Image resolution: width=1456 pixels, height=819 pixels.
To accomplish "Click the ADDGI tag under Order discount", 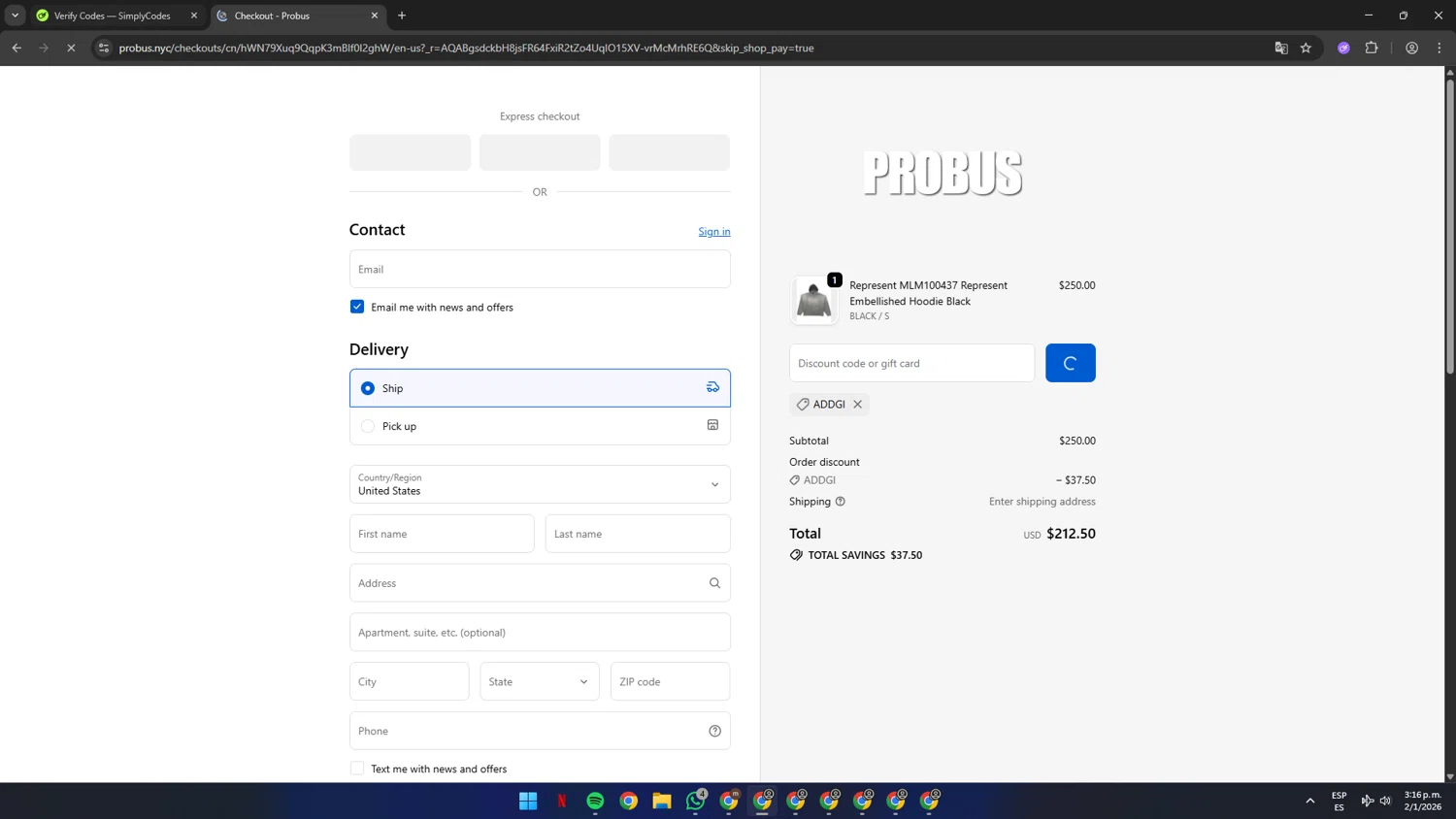I will (812, 479).
